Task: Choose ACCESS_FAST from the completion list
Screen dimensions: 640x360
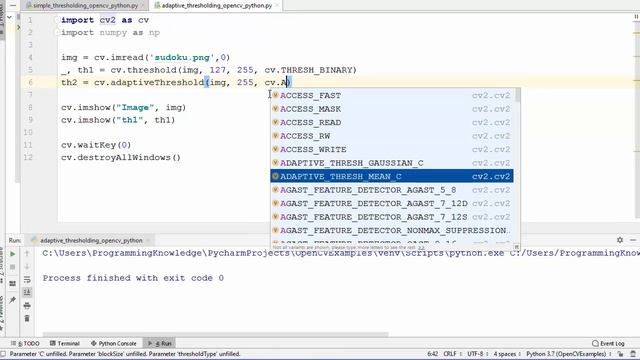Action: [392, 96]
